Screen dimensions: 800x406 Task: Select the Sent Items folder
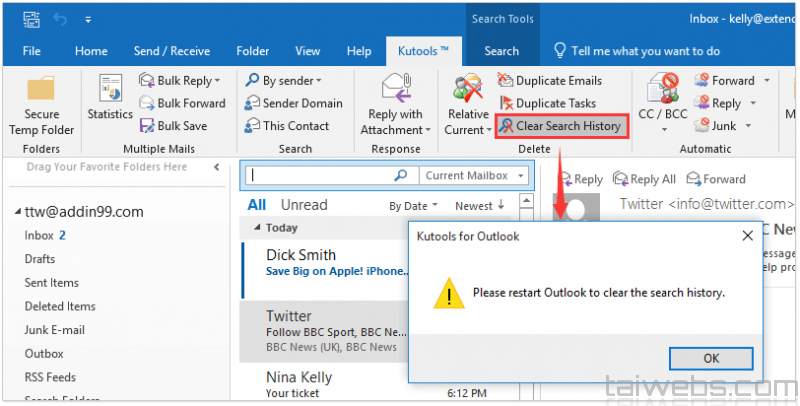pyautogui.click(x=51, y=283)
